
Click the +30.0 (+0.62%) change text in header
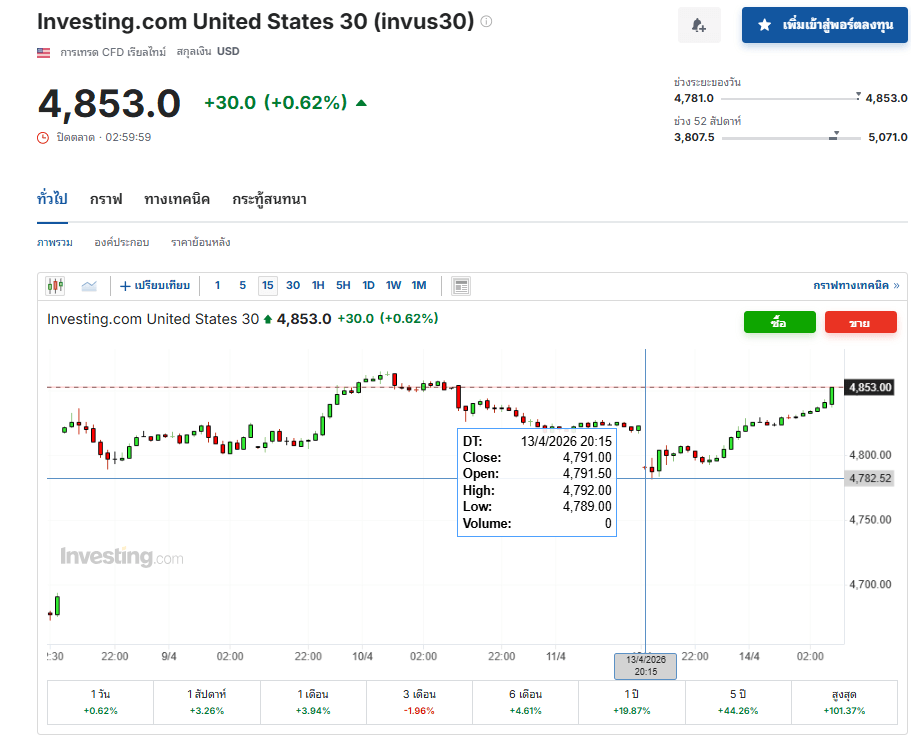[275, 103]
